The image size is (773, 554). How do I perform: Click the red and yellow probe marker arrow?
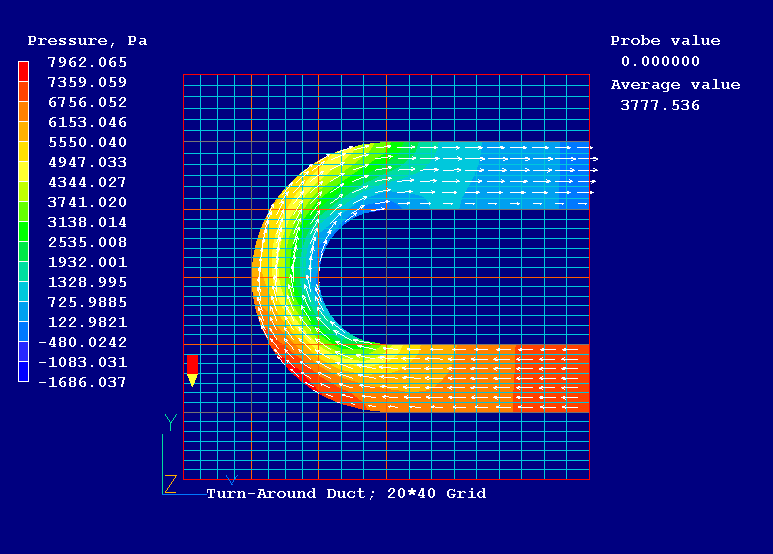pos(192,369)
